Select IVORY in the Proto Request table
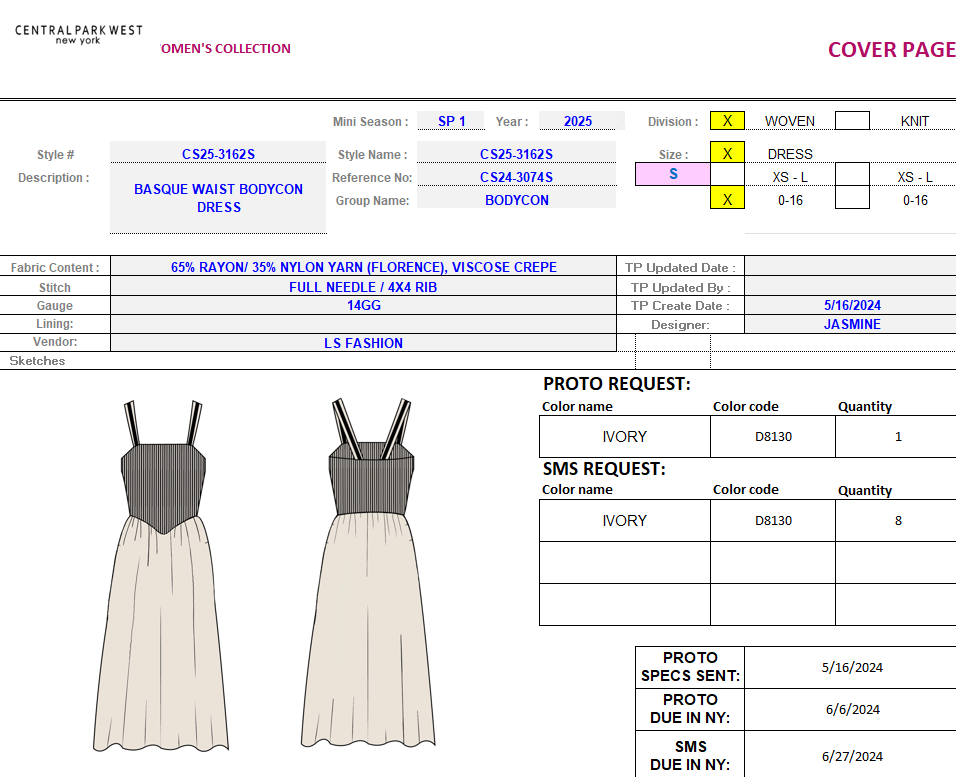 coord(624,437)
